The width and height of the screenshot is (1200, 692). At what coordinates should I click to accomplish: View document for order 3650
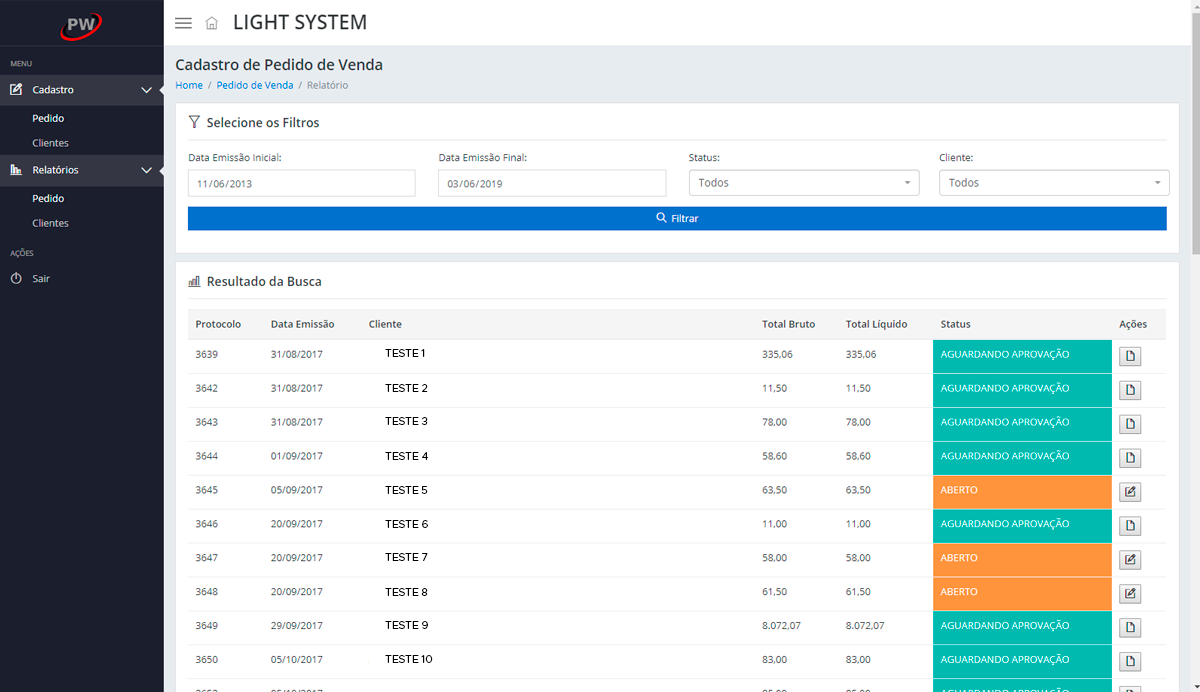pyautogui.click(x=1130, y=663)
